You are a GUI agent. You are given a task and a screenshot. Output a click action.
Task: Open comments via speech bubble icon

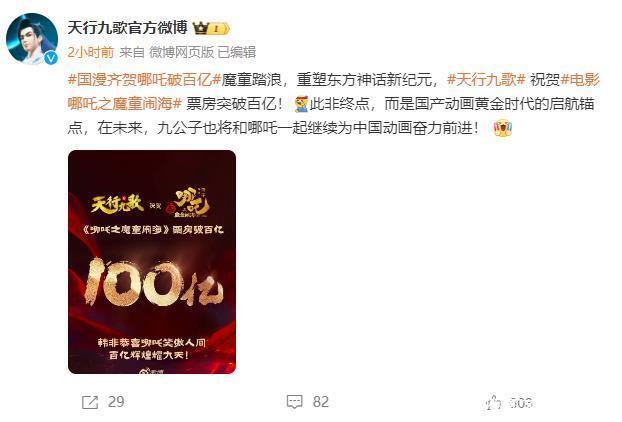294,402
